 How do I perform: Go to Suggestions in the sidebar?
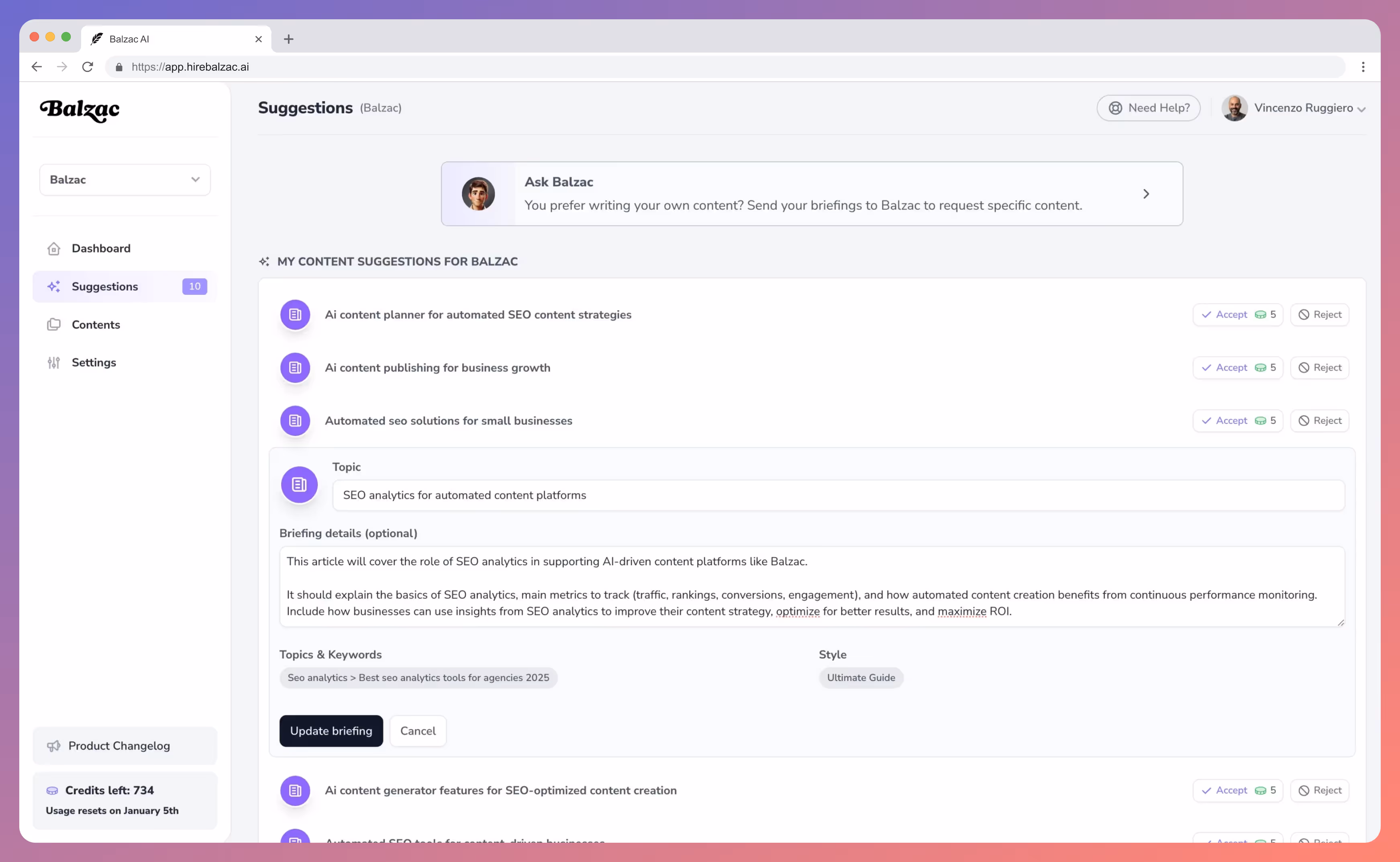point(105,286)
